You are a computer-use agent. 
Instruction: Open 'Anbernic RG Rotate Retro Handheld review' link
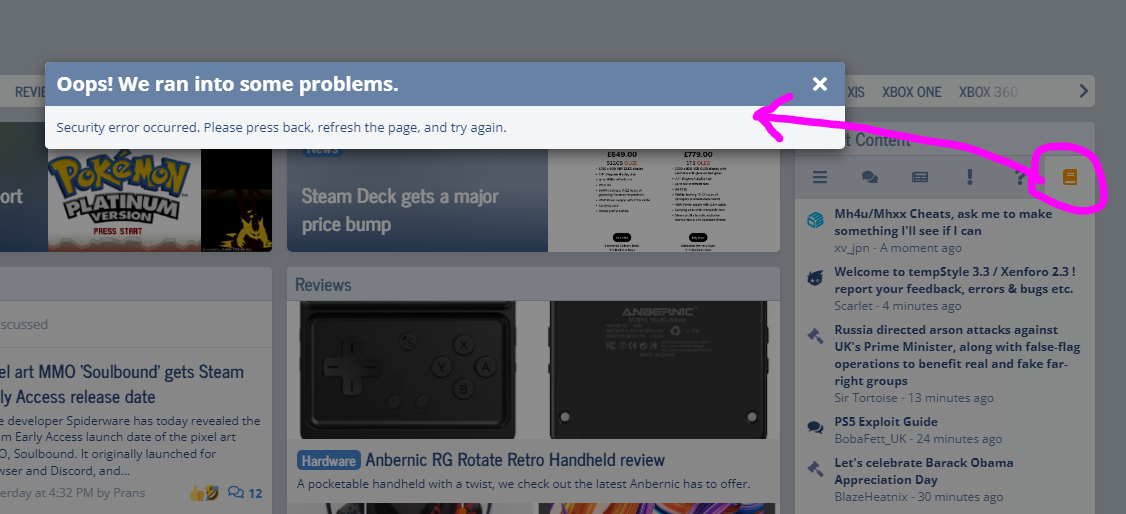coord(515,459)
